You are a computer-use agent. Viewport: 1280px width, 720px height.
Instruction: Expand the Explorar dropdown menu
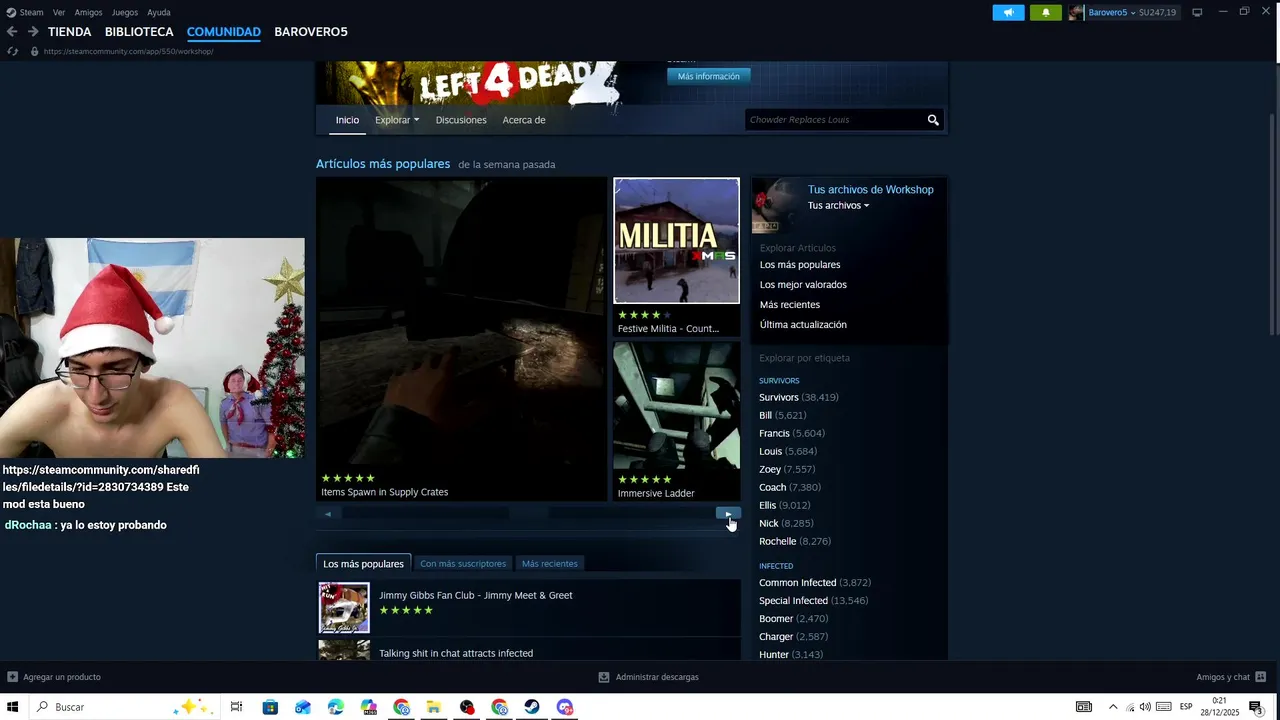coord(397,120)
